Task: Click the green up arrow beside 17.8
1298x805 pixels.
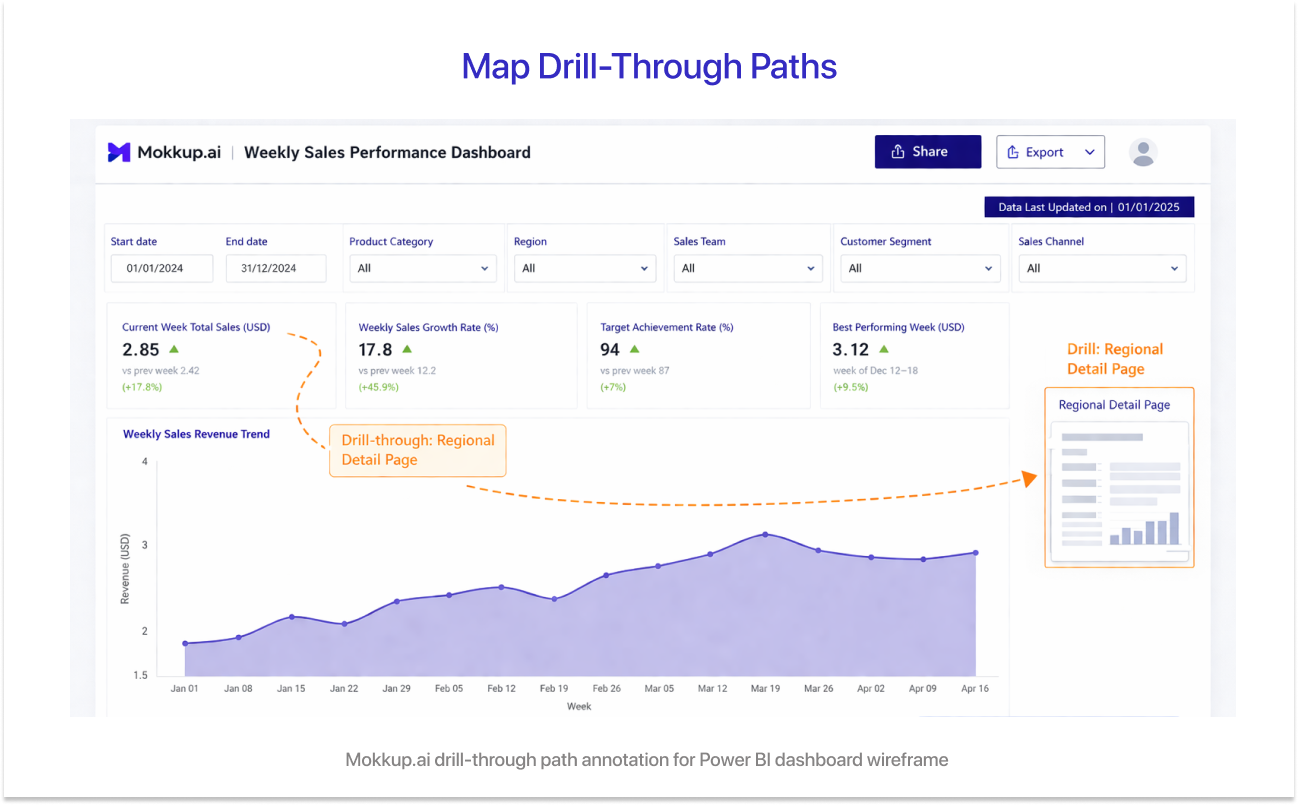Action: (x=407, y=349)
